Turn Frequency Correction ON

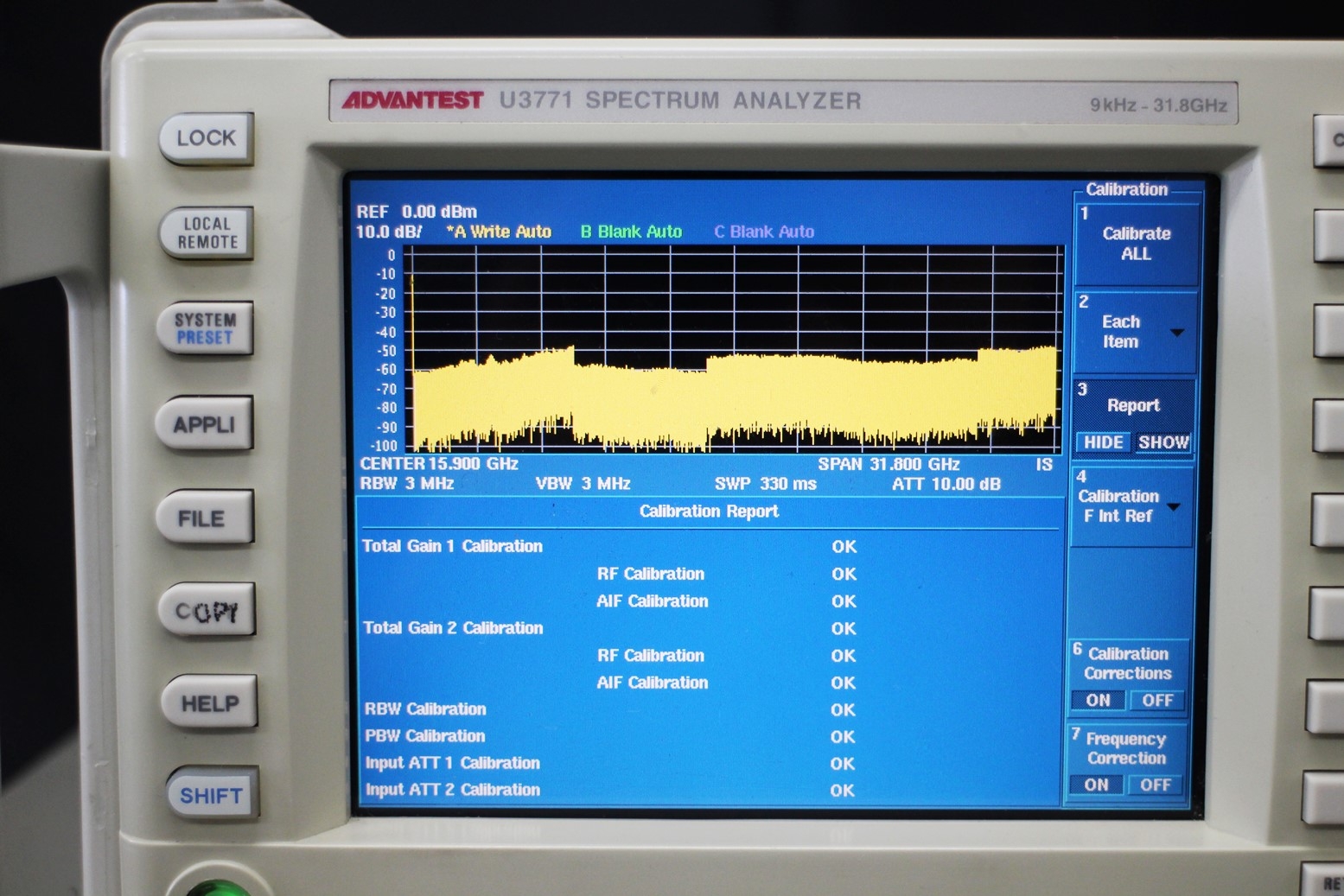click(x=1096, y=785)
